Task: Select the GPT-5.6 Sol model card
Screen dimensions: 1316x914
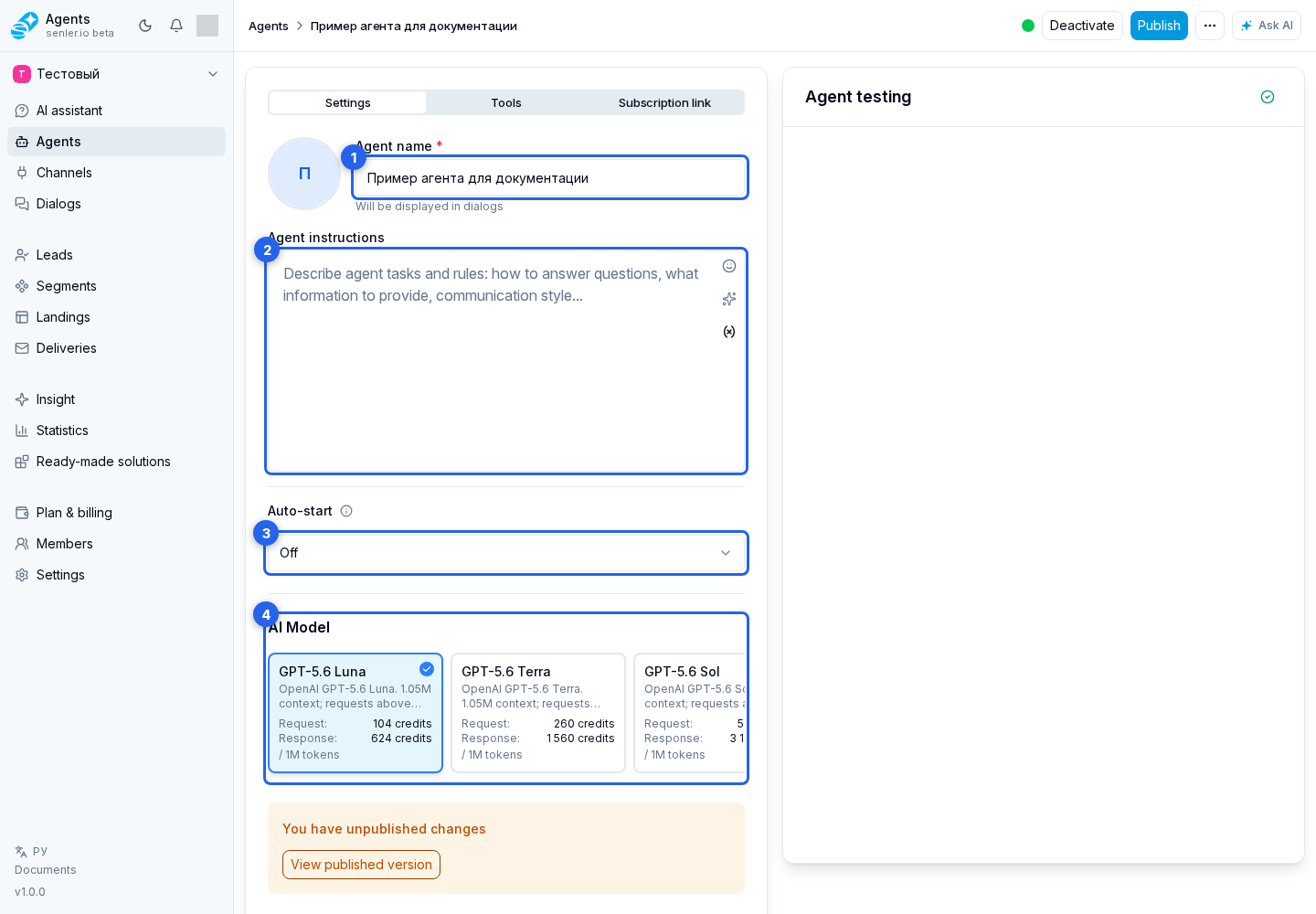Action: point(691,713)
